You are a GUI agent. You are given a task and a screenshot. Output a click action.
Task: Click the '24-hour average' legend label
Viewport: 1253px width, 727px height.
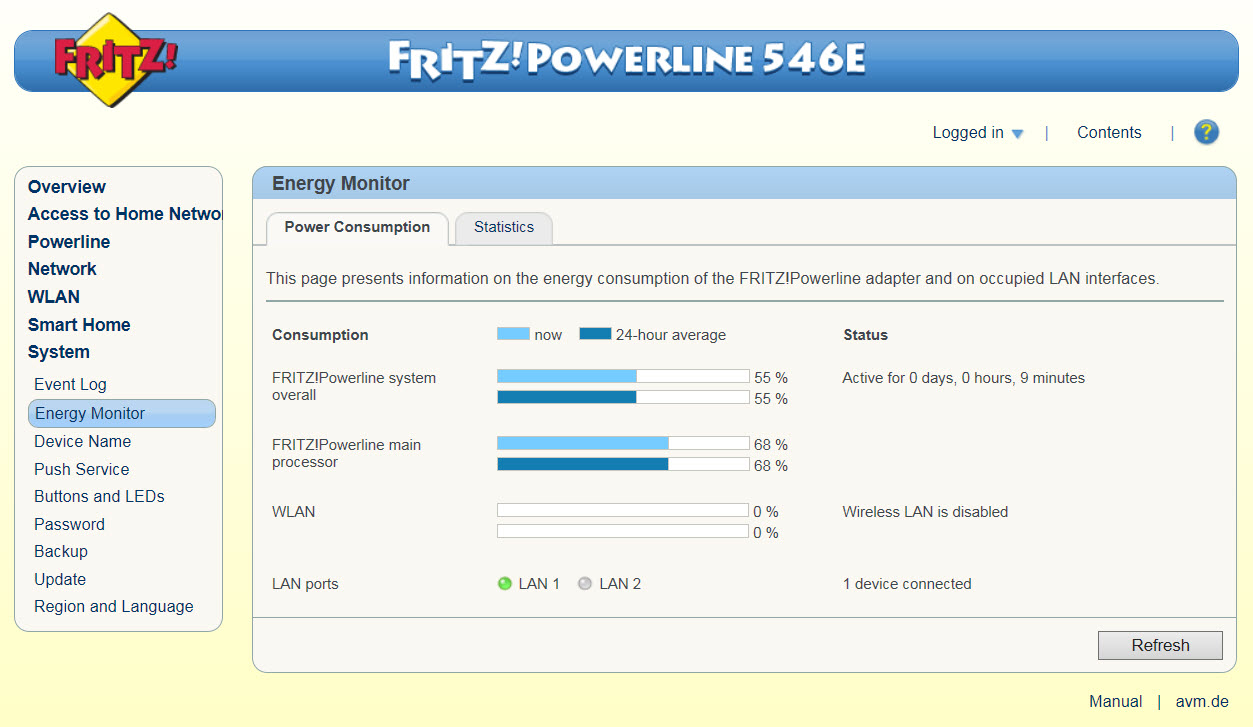(671, 335)
